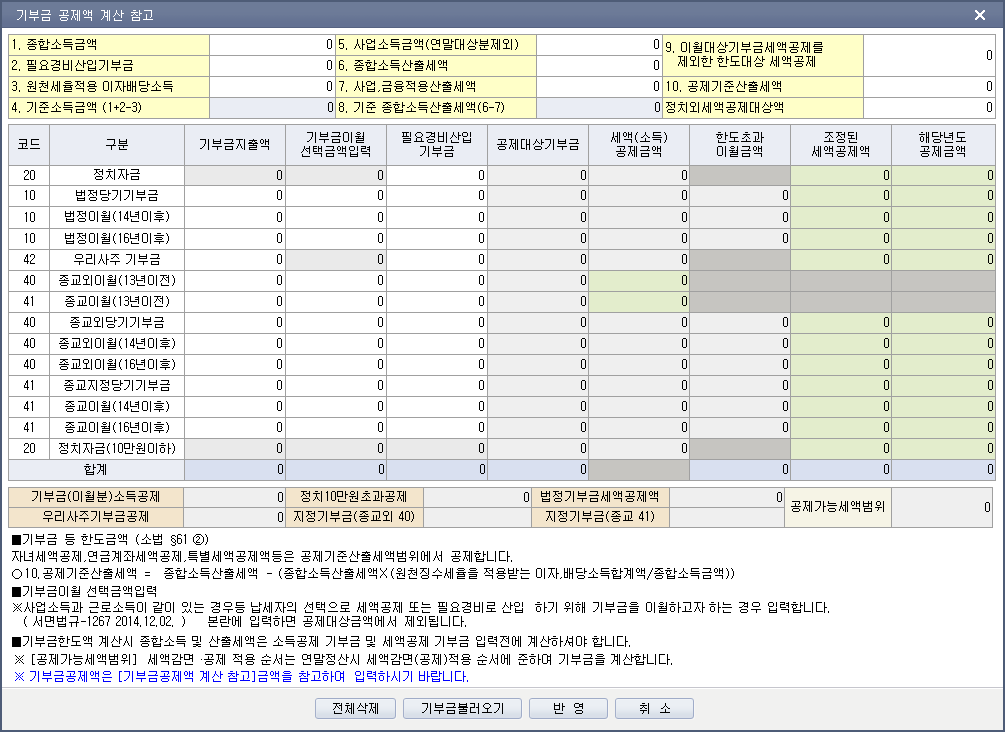Select 우리사주 기부금 row's 기부금지출액 cell

236,259
